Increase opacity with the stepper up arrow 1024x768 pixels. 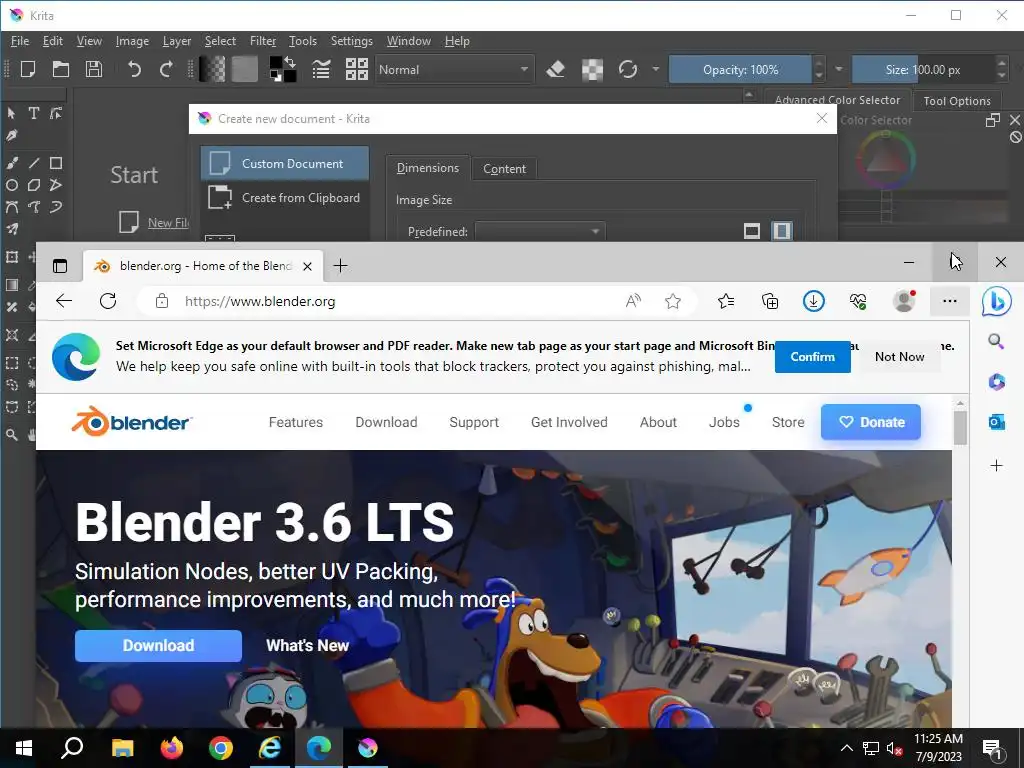point(819,62)
